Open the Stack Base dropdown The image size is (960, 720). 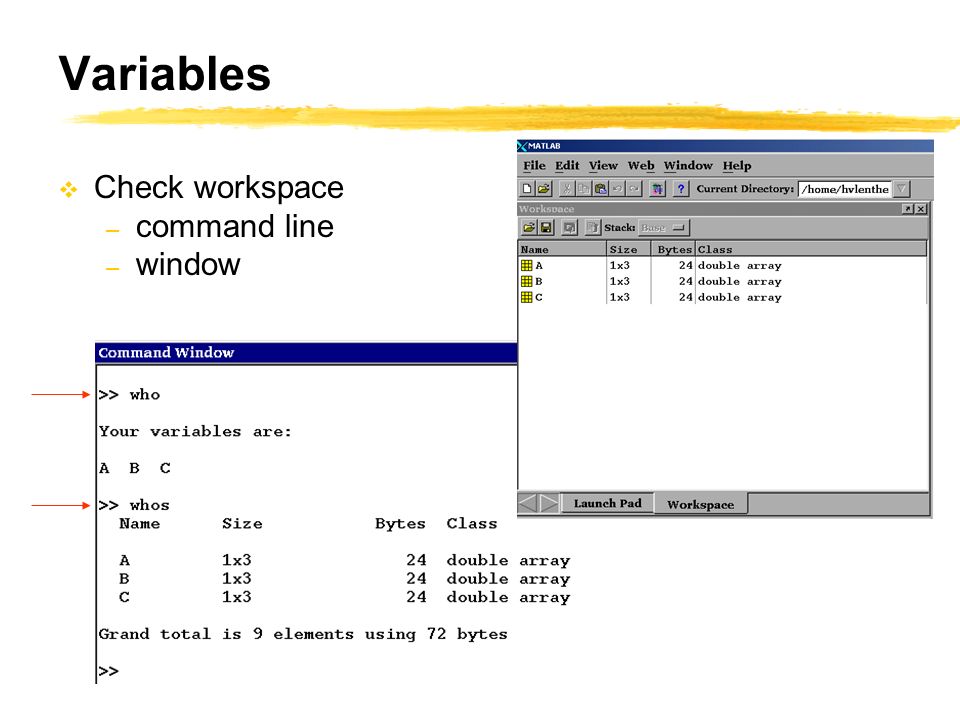(x=664, y=227)
